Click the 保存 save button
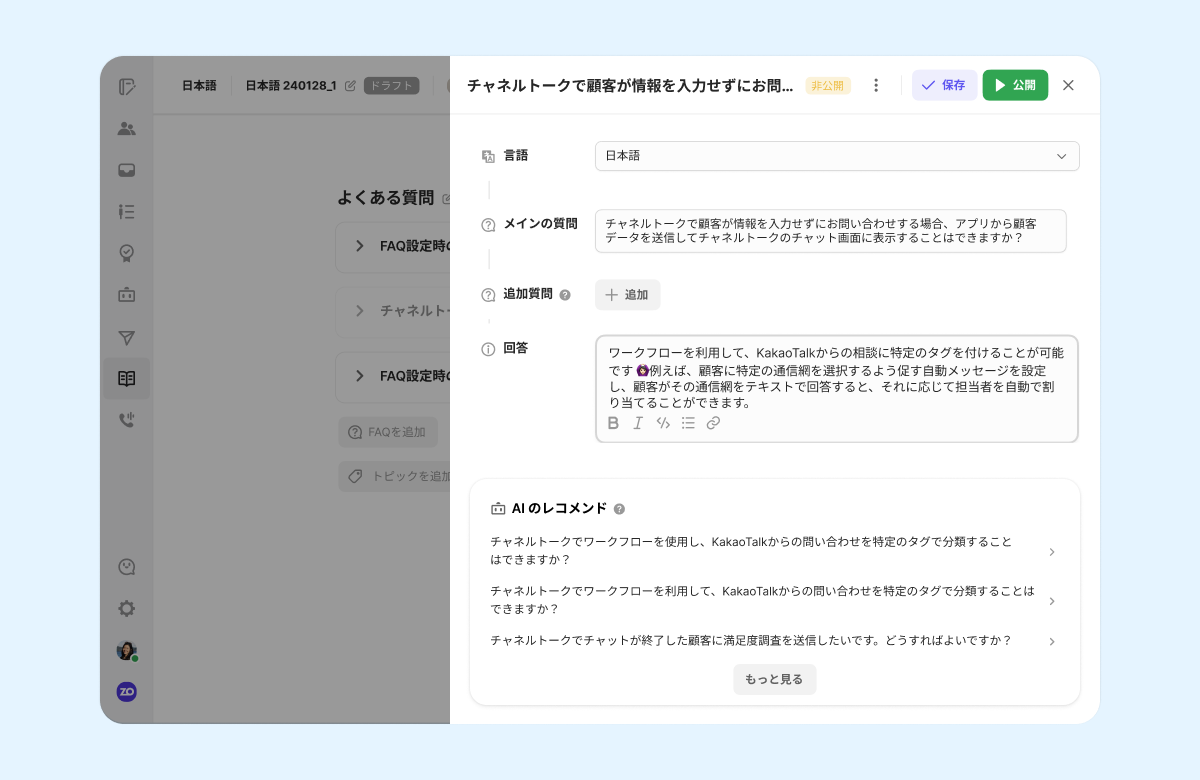 coord(944,85)
